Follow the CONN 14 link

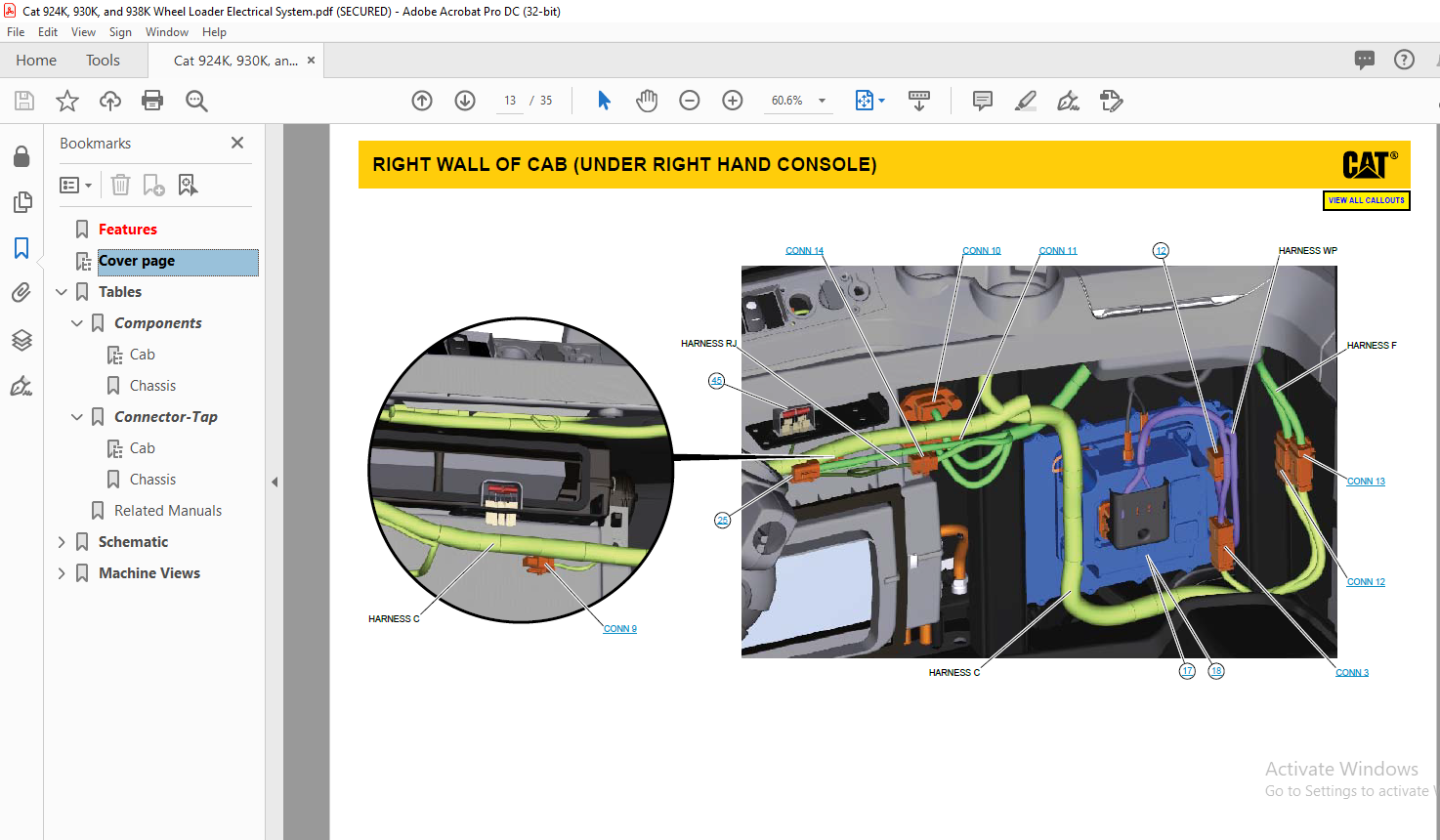coord(804,251)
